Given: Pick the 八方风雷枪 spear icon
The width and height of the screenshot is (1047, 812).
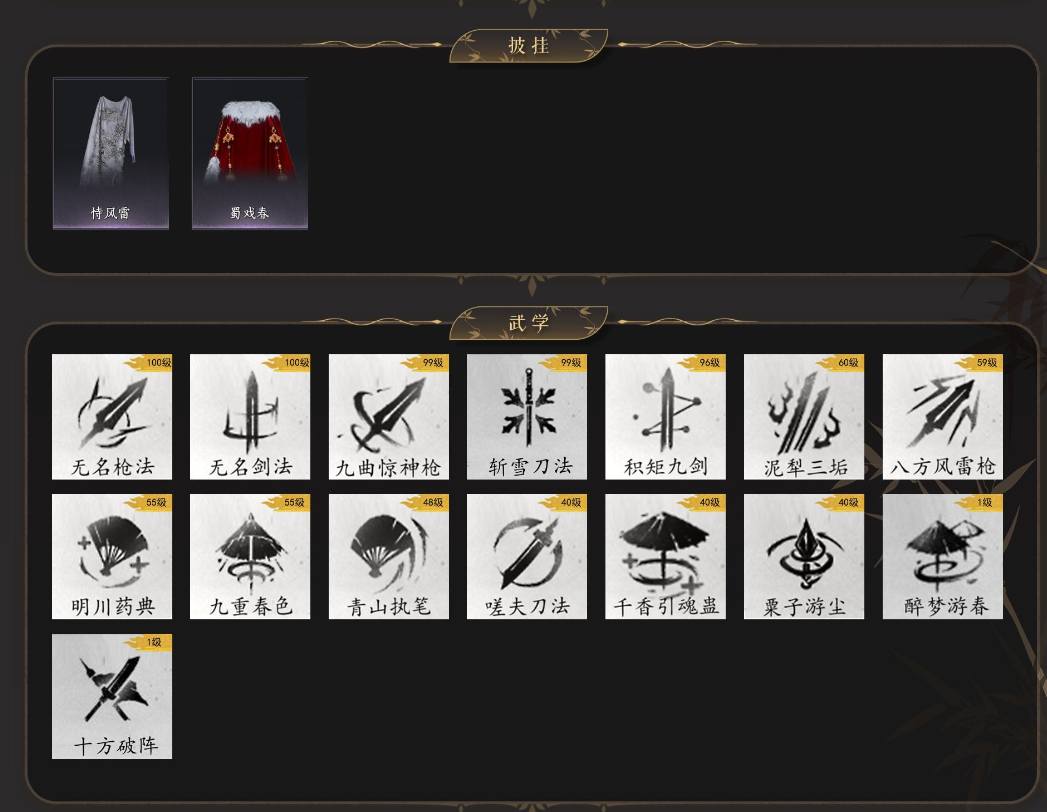Looking at the screenshot, I should (943, 417).
